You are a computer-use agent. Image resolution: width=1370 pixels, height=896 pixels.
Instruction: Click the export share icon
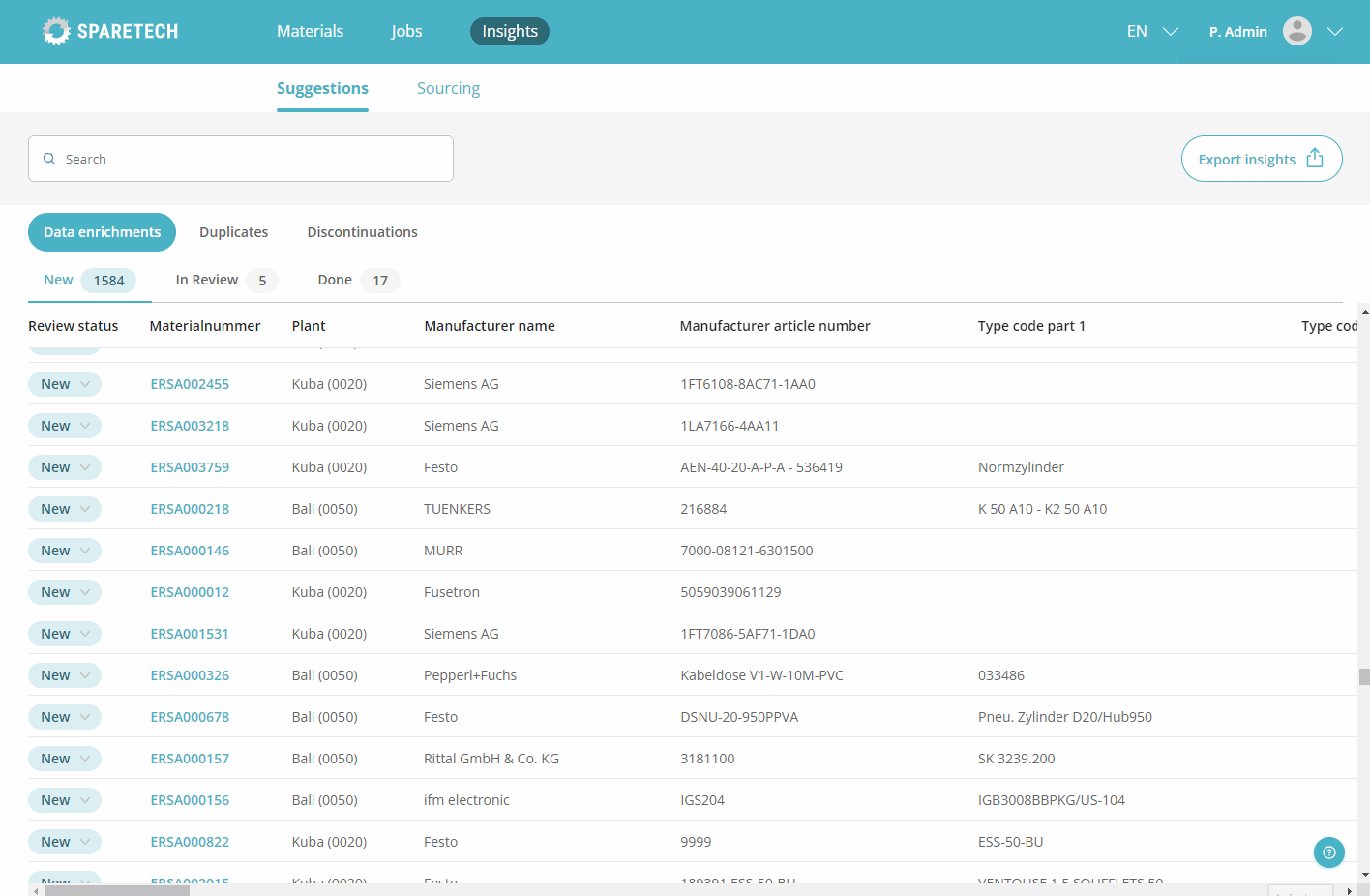pyautogui.click(x=1314, y=159)
